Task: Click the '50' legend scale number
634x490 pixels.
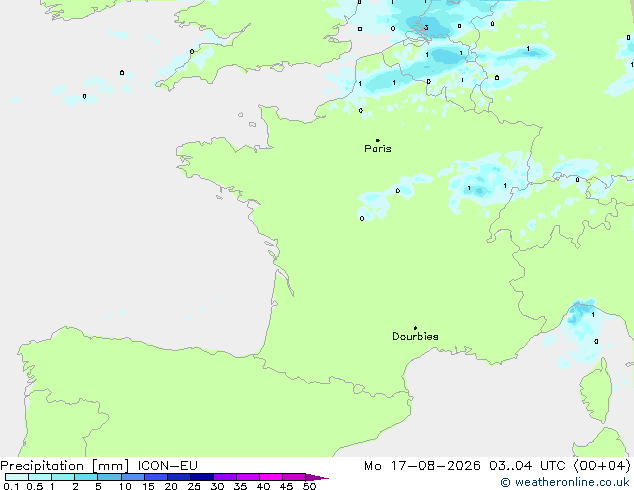Action: coord(309,486)
